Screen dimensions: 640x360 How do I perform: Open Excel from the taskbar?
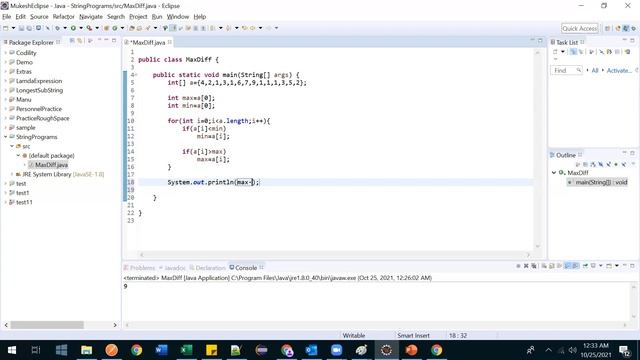[x=187, y=350]
